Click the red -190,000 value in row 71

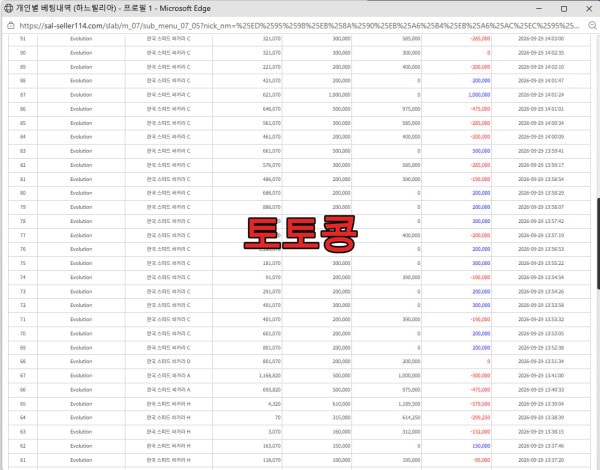pyautogui.click(x=480, y=320)
